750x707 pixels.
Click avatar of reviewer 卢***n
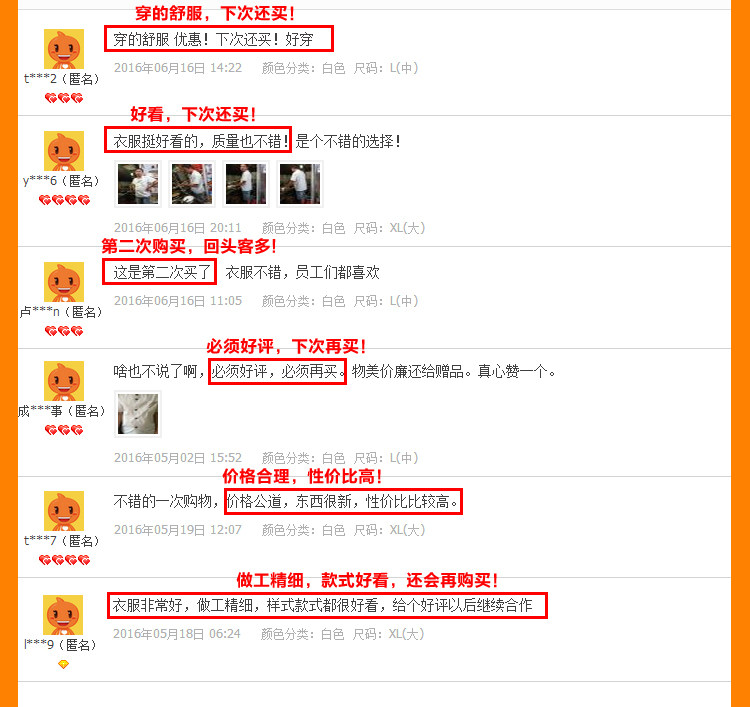click(64, 282)
